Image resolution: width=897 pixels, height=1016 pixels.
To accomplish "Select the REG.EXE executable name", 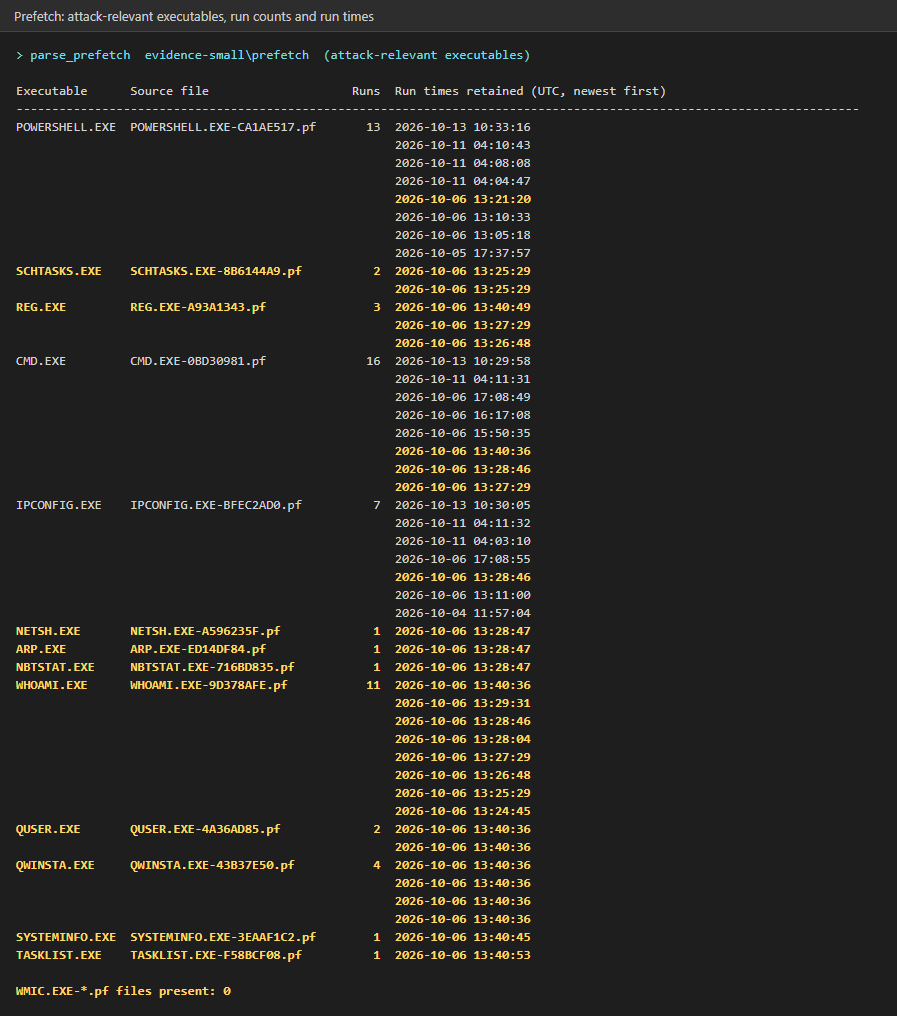I will pos(41,307).
